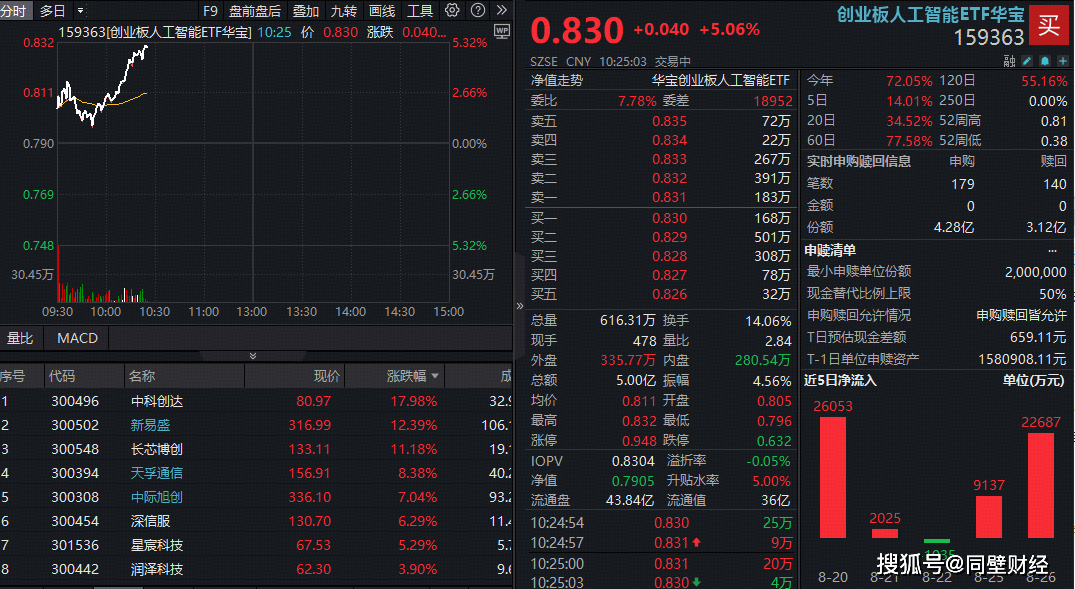Open the 申赎清单 more options ellipsis
Viewport: 1075px width, 589px height.
1052,250
